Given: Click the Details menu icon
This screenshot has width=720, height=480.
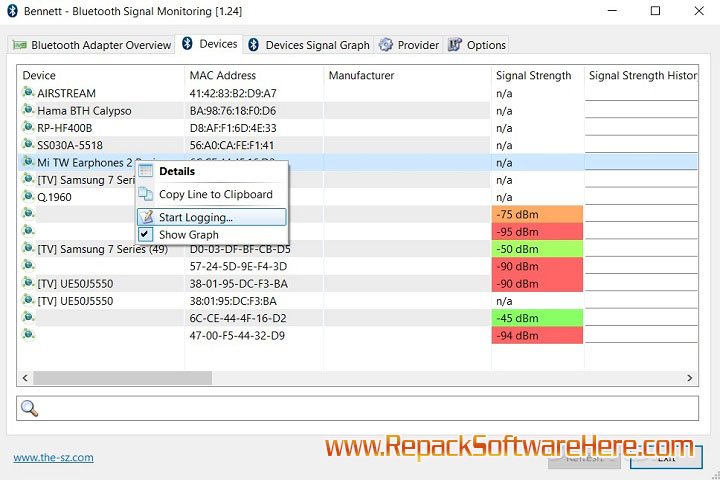Looking at the screenshot, I should (146, 171).
